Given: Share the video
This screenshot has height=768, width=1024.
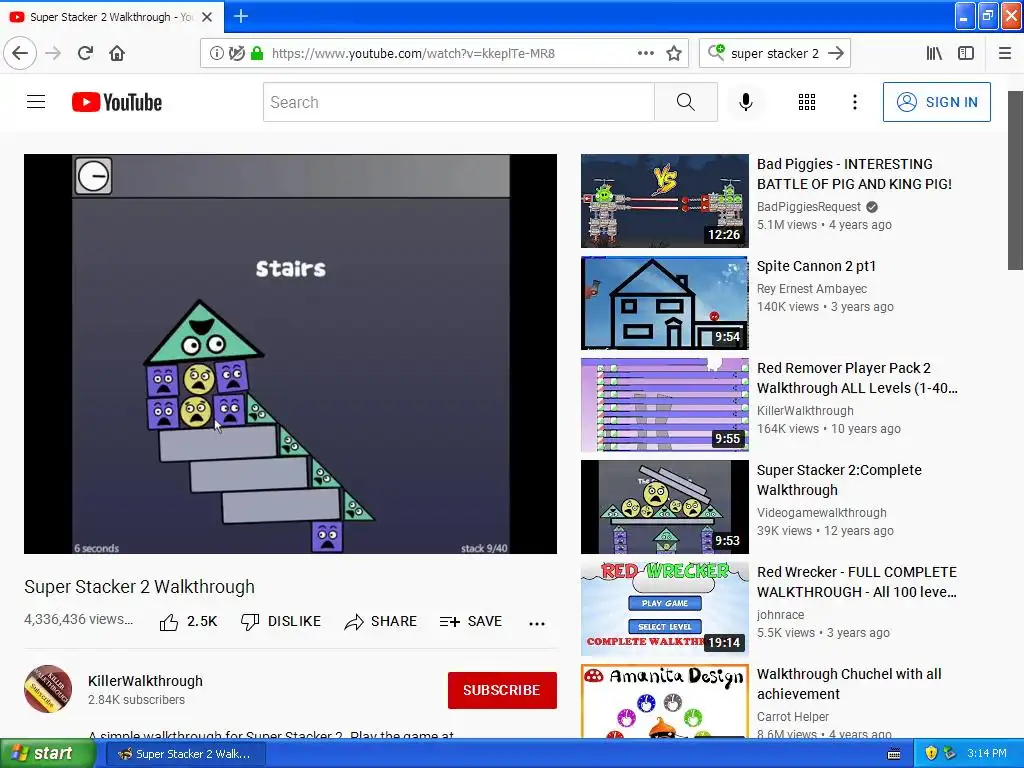Looking at the screenshot, I should 381,622.
